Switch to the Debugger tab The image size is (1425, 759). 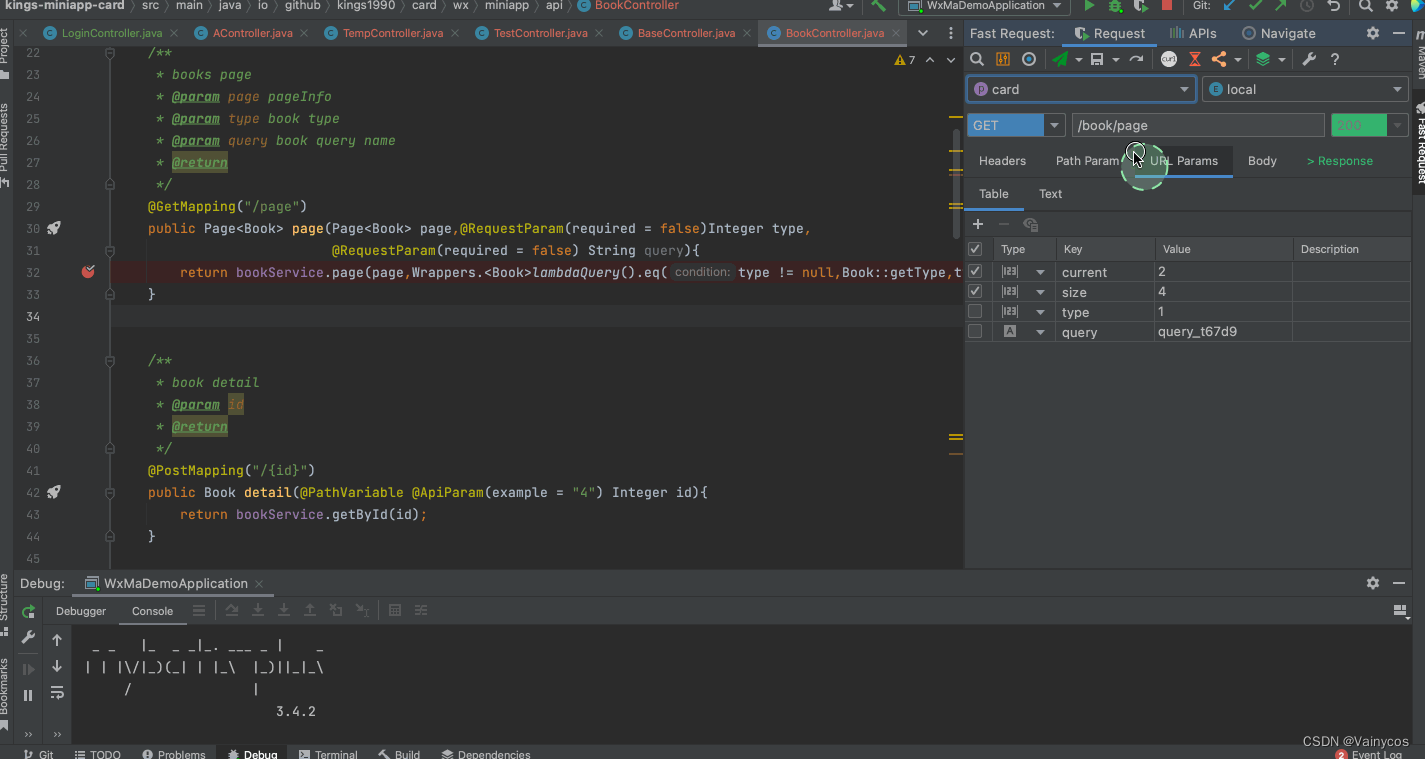click(x=81, y=611)
